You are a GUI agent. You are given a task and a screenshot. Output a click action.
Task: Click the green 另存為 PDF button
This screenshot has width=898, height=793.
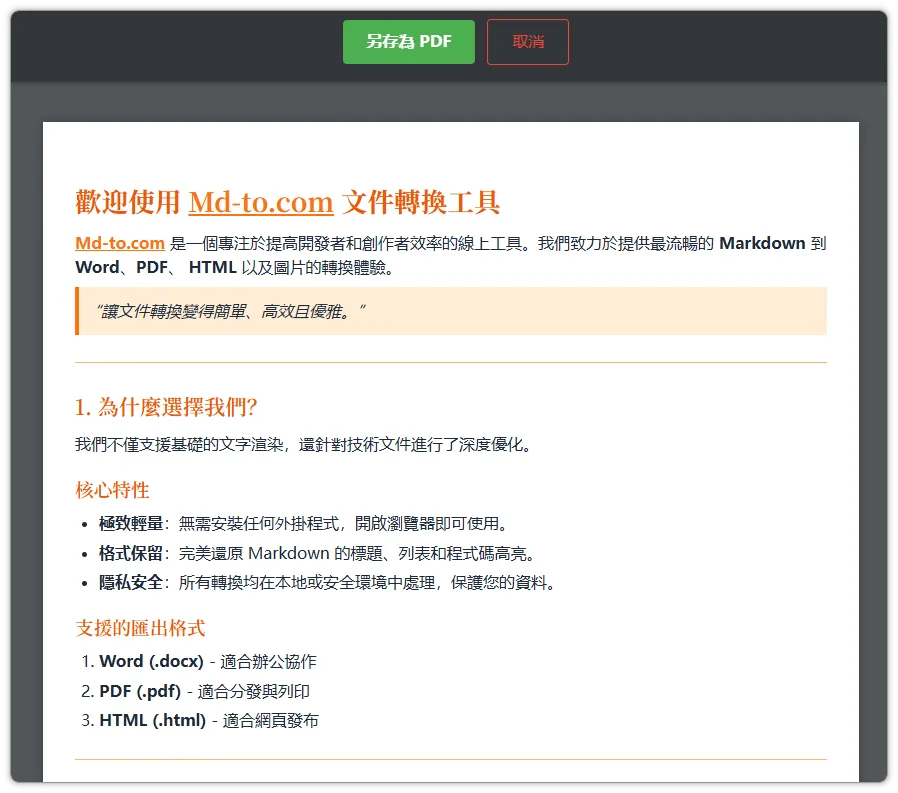click(x=408, y=41)
